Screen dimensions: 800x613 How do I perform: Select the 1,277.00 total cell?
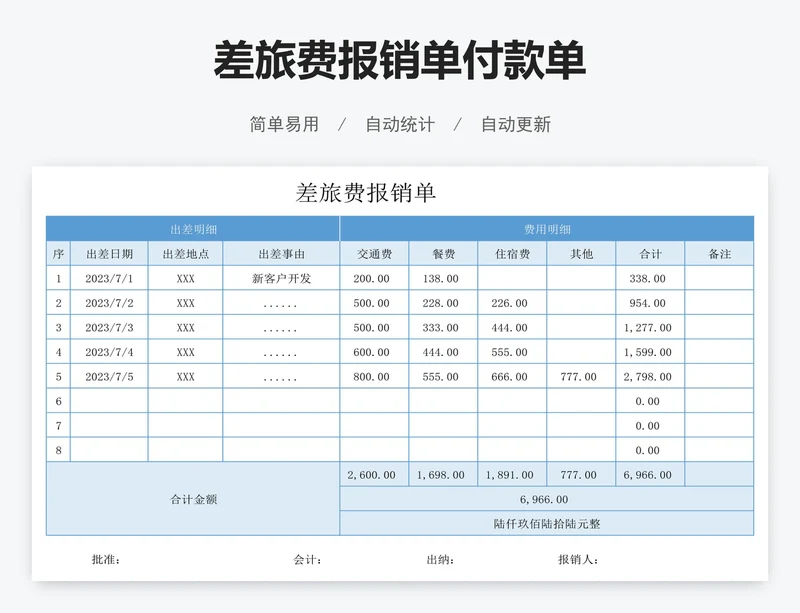pos(650,328)
